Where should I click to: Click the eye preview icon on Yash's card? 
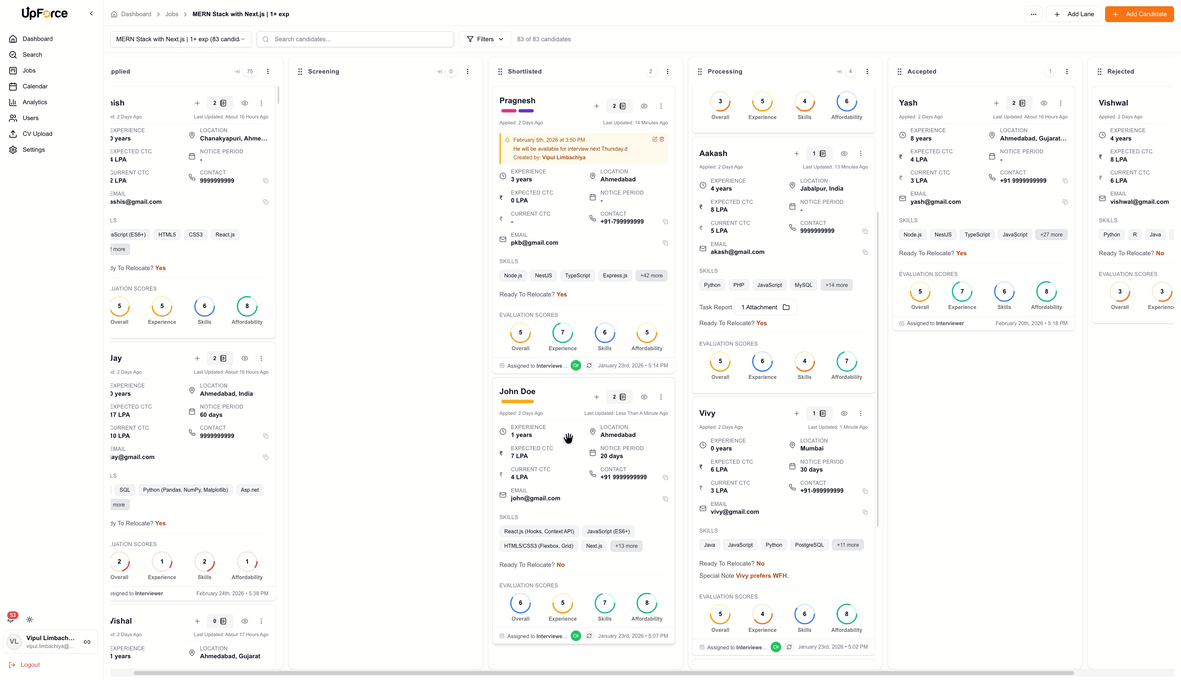(1043, 103)
